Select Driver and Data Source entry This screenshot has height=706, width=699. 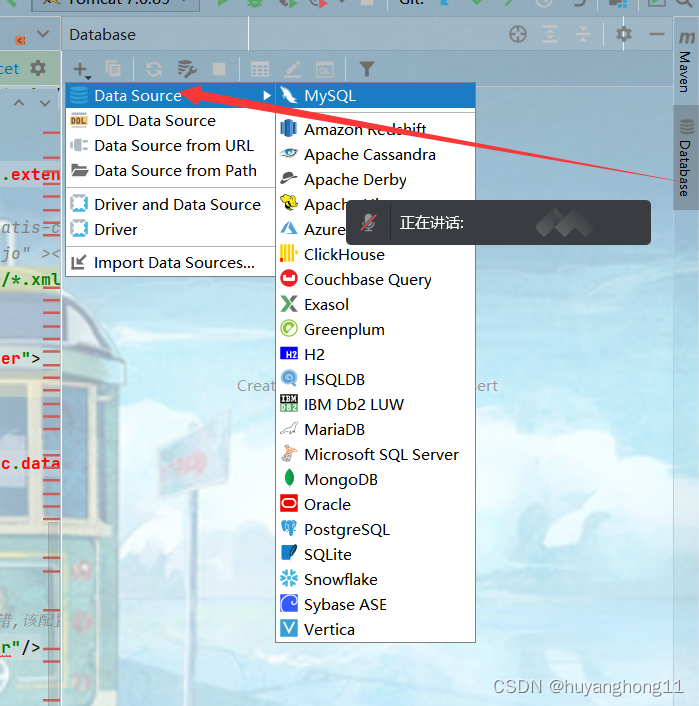pyautogui.click(x=170, y=205)
